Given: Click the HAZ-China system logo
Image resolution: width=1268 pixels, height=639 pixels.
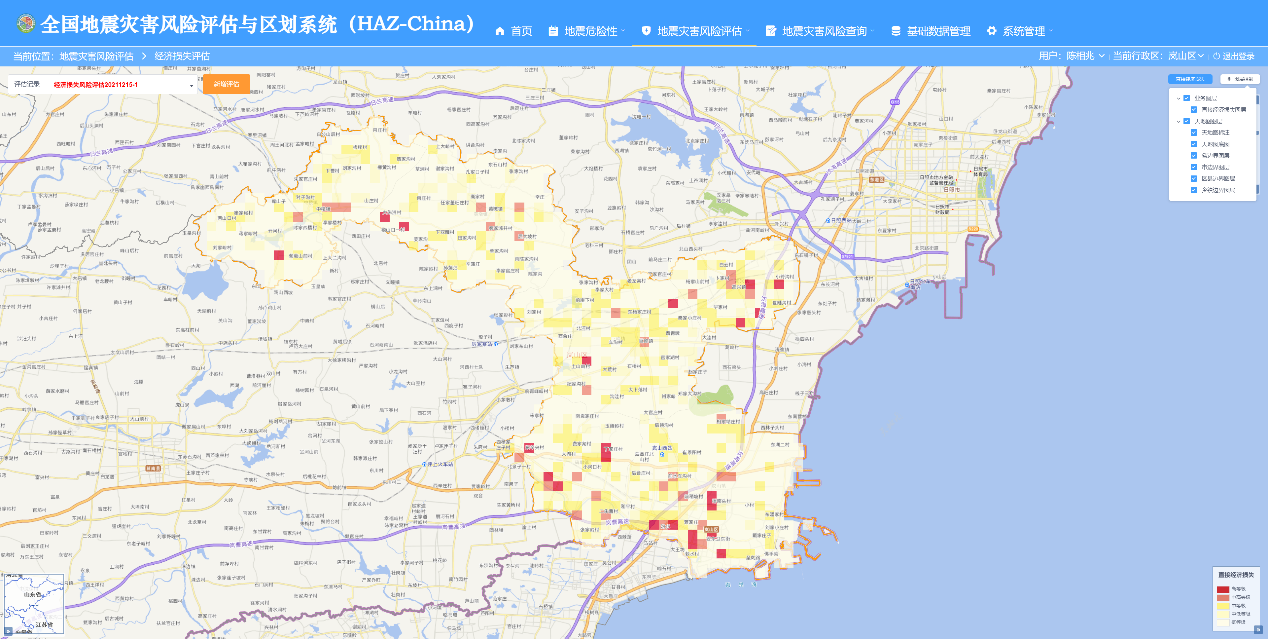Looking at the screenshot, I should pyautogui.click(x=22, y=24).
